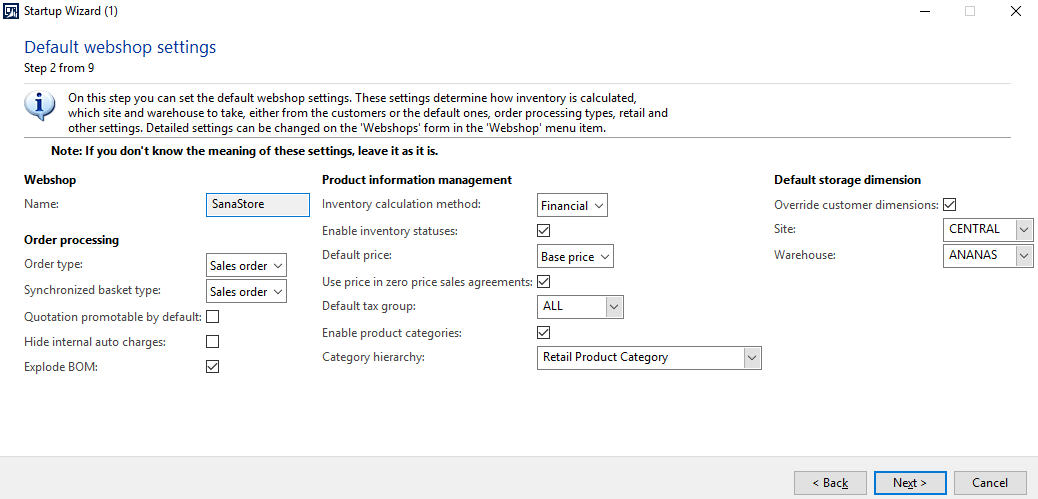Expand the Default price dropdown
This screenshot has width=1038, height=499.
[x=575, y=257]
